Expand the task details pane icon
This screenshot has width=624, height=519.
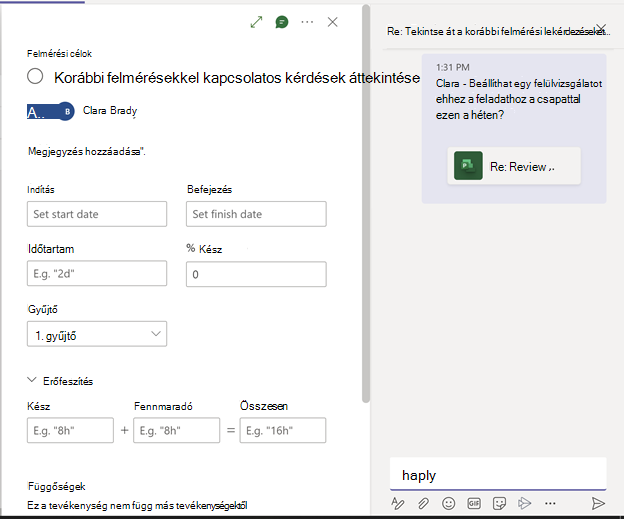[256, 22]
